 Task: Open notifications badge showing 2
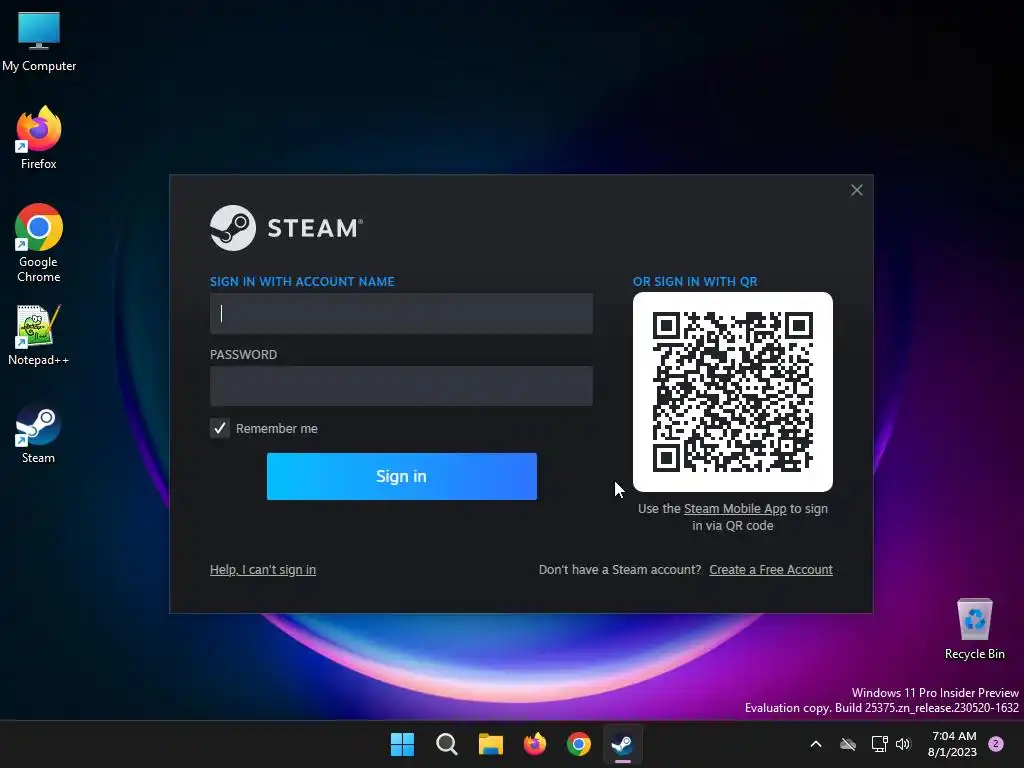pyautogui.click(x=996, y=744)
